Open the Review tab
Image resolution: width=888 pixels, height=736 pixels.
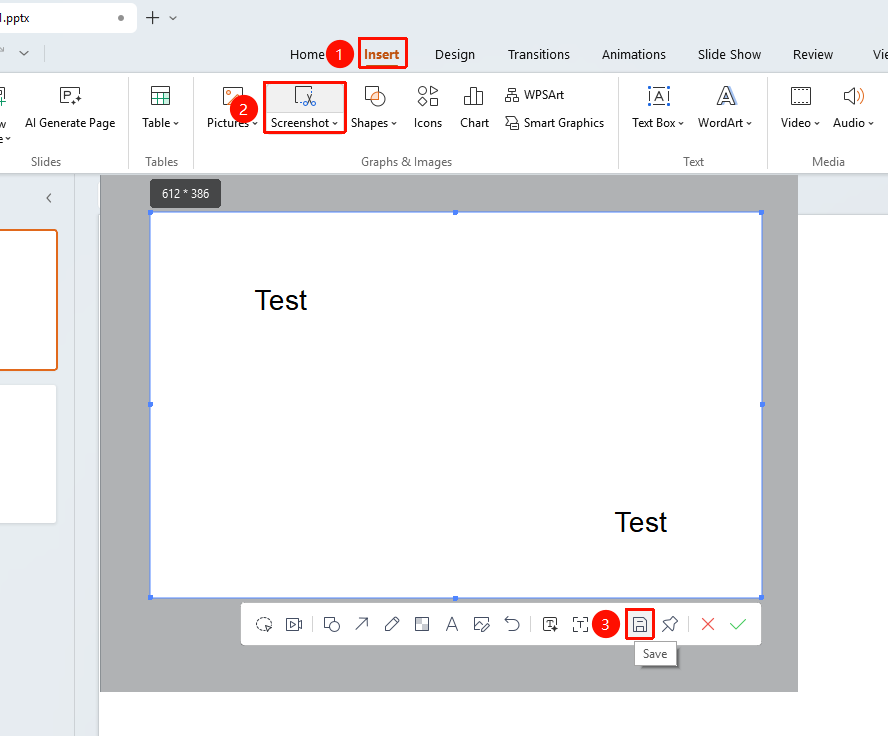click(x=813, y=54)
